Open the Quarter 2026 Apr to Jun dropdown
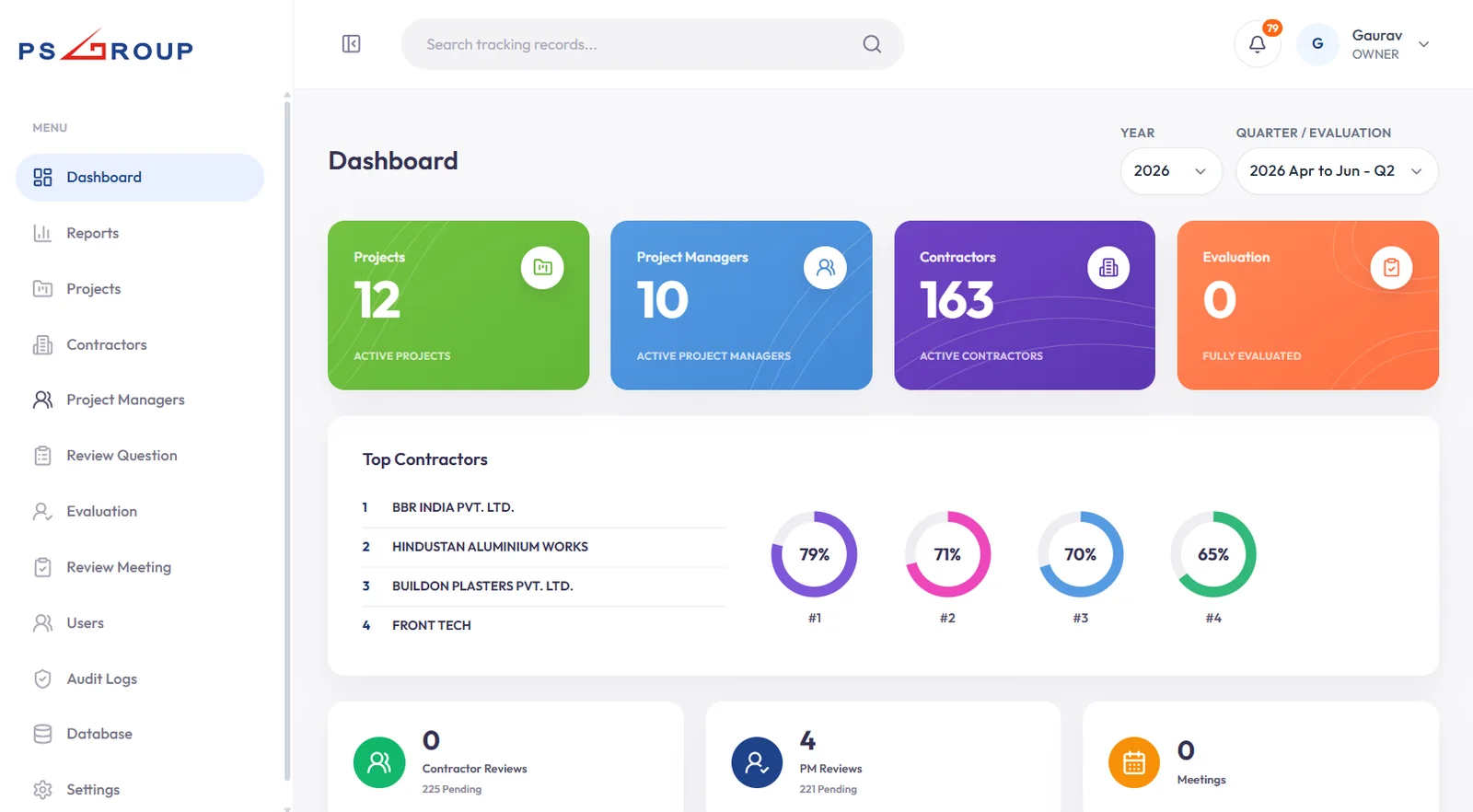Viewport: 1473px width, 812px height. 1337,171
